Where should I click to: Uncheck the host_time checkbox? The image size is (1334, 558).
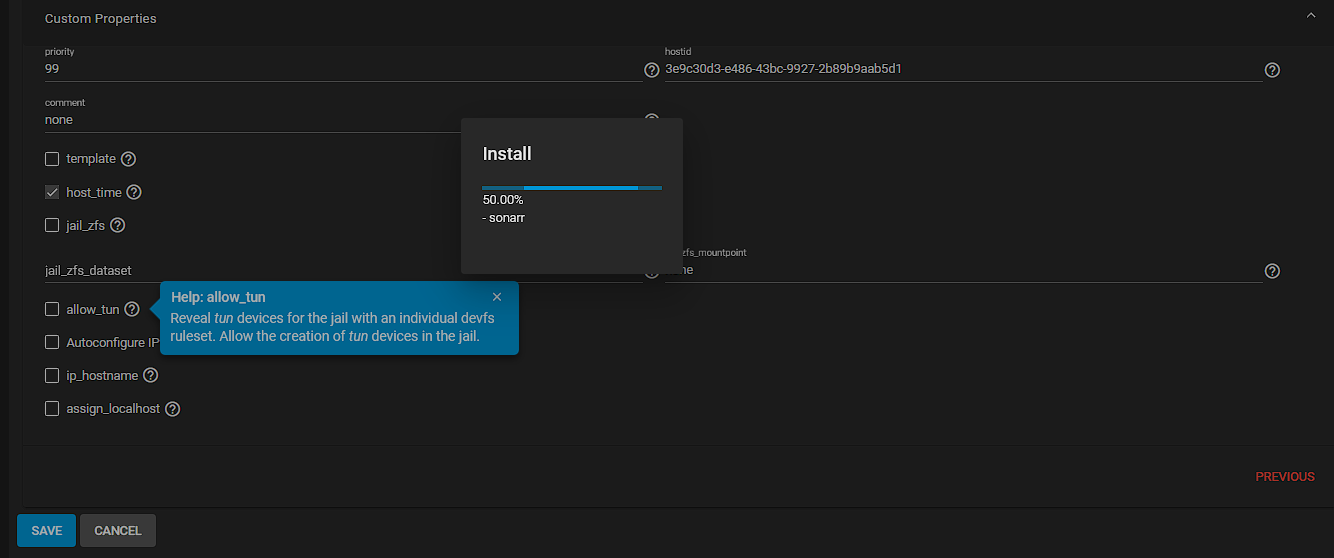tap(52, 192)
